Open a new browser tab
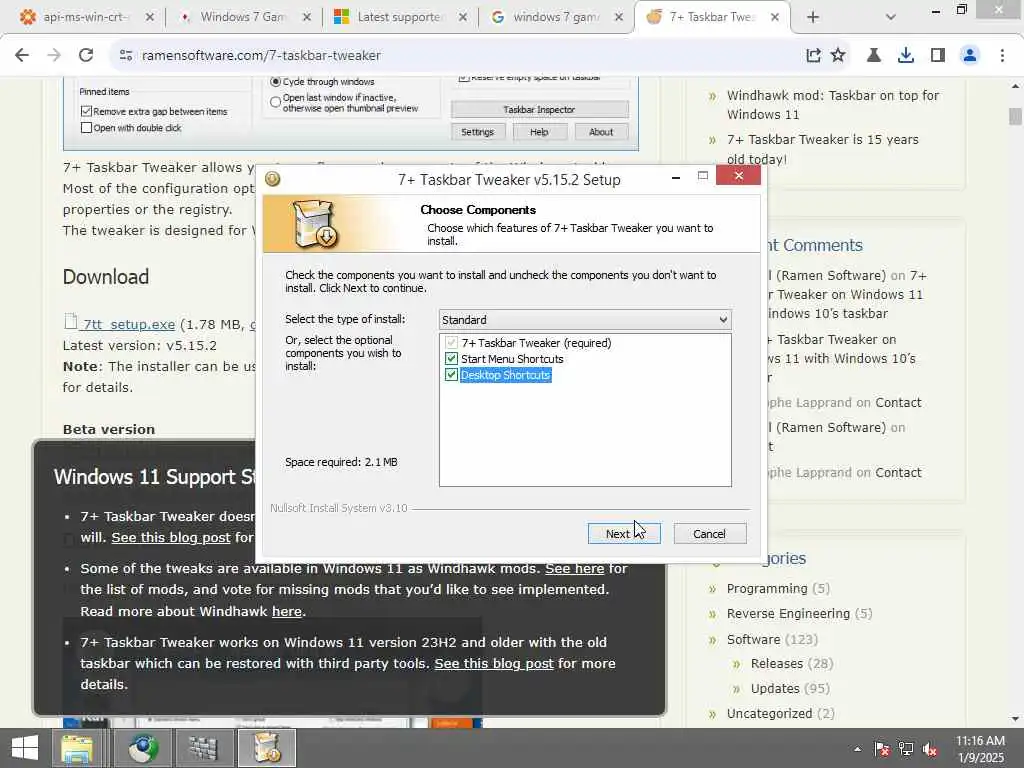Viewport: 1024px width, 768px height. 813,17
